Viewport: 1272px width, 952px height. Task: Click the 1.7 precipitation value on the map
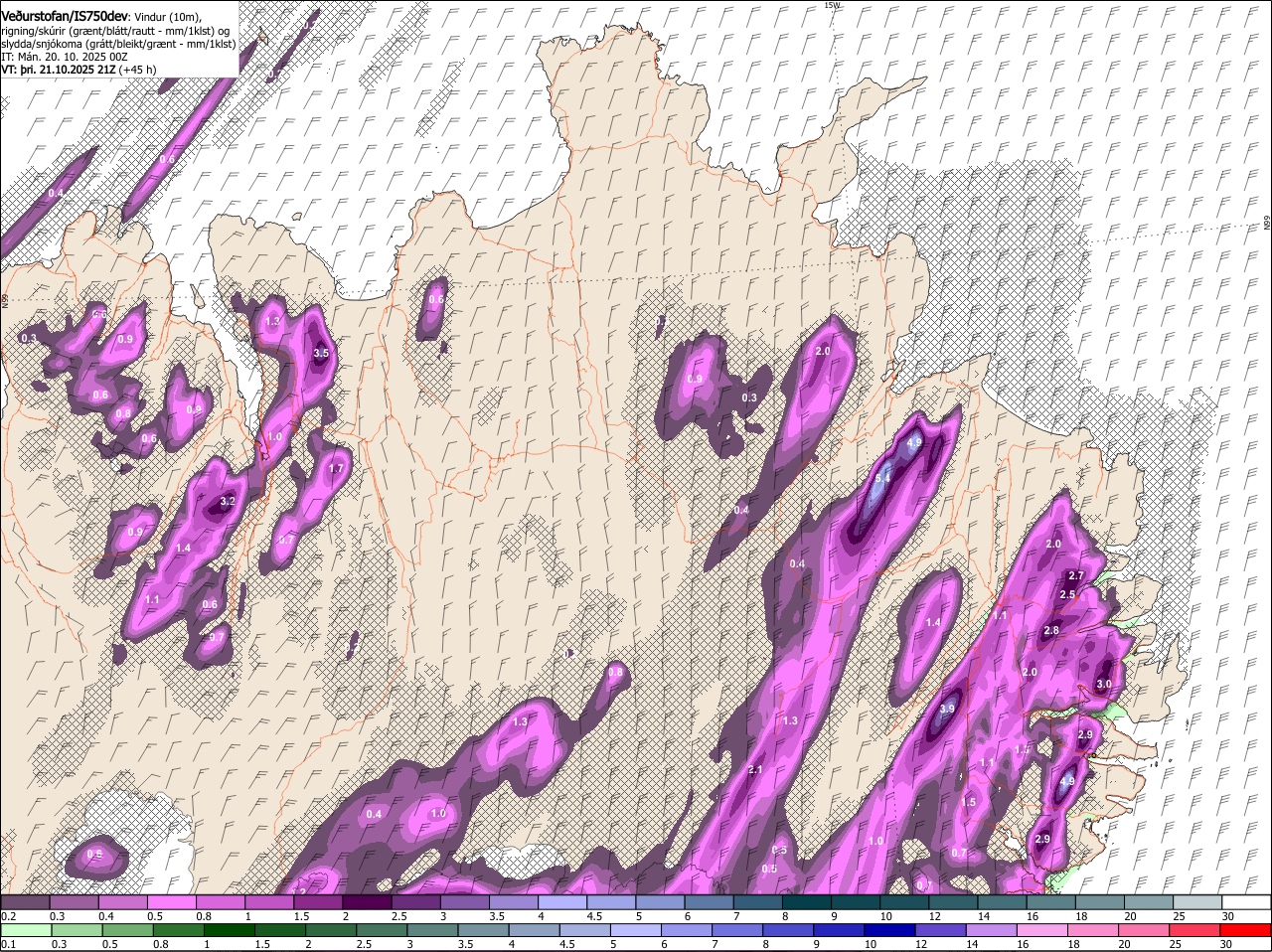(x=336, y=469)
